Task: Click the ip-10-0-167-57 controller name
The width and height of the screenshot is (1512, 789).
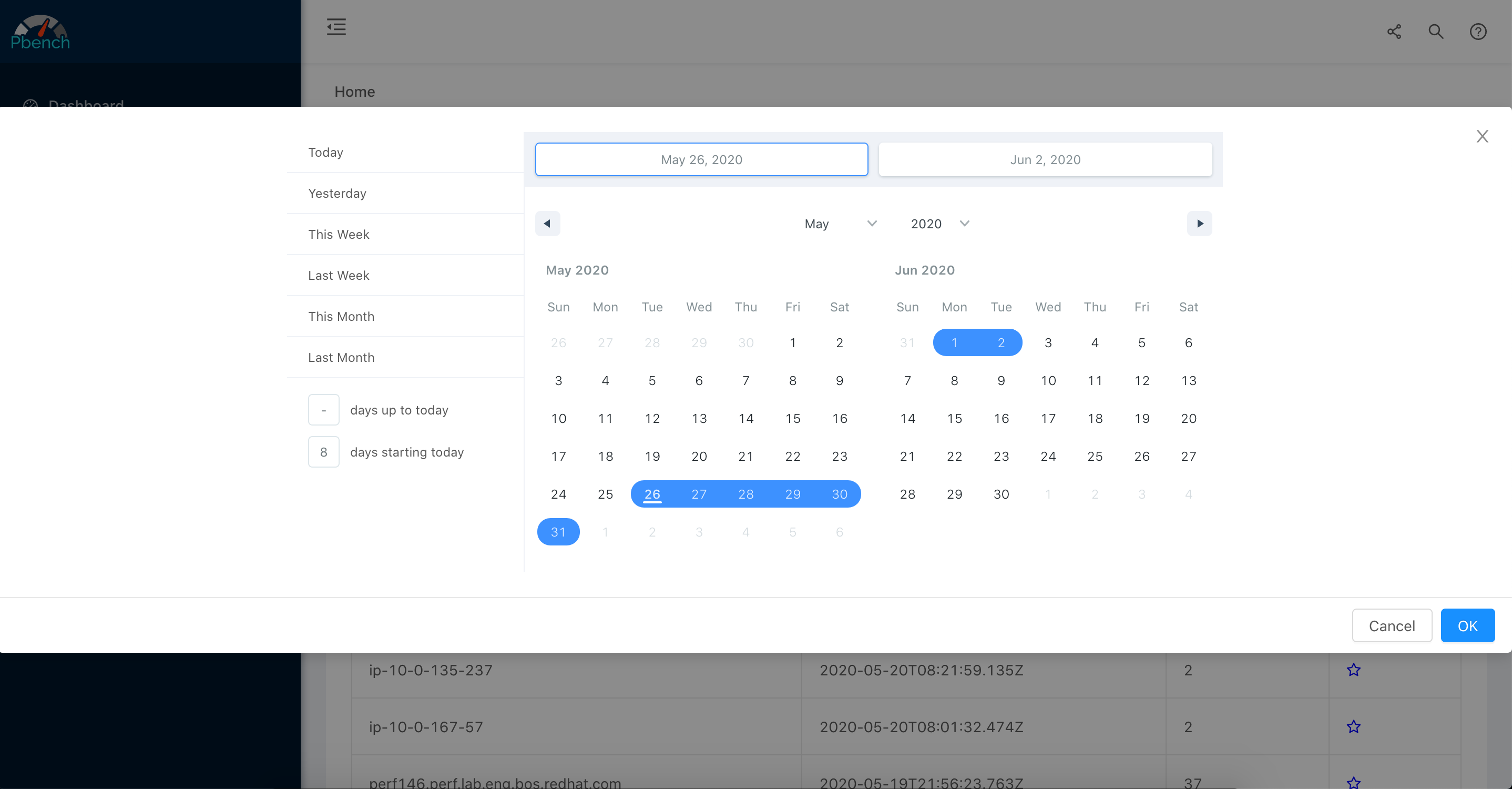Action: point(425,727)
